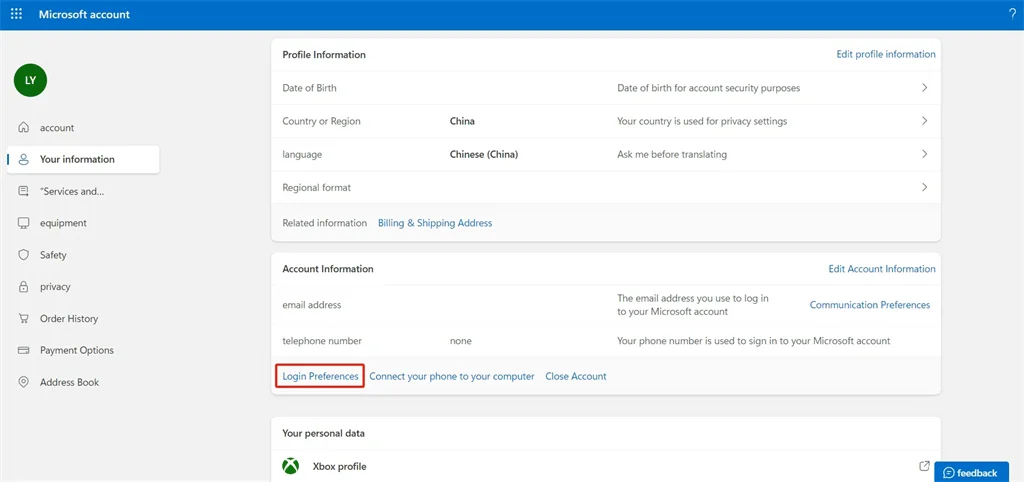Click the email address label
This screenshot has width=1024, height=482.
point(312,304)
